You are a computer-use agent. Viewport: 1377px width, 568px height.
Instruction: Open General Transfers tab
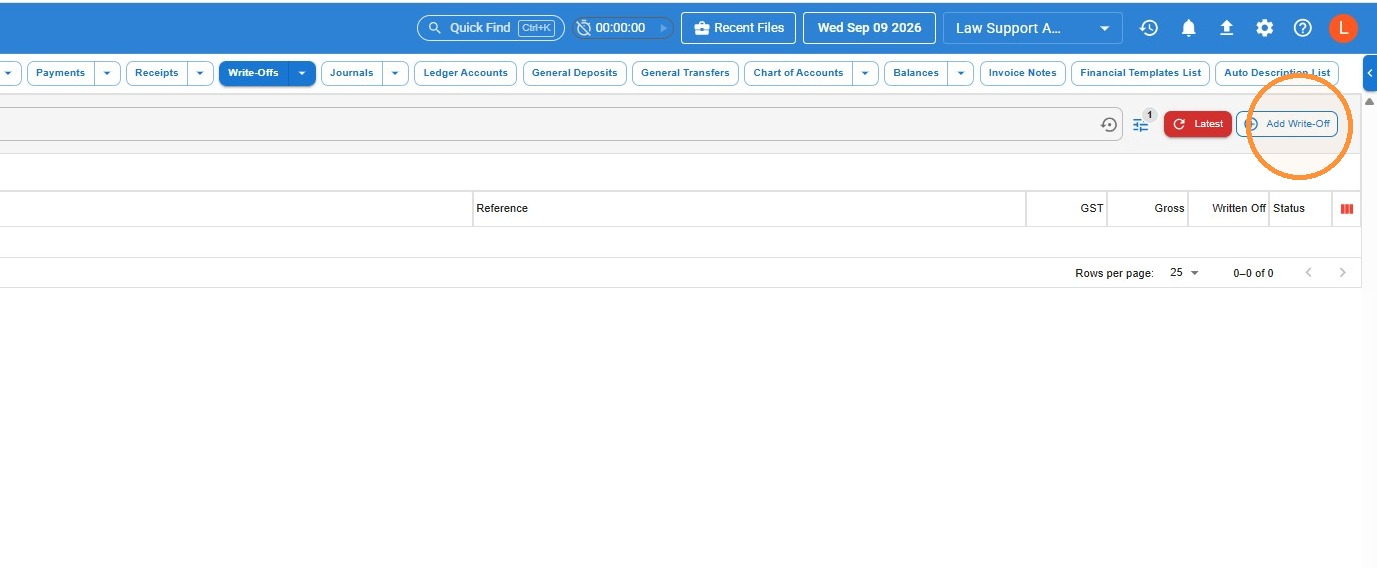click(685, 73)
